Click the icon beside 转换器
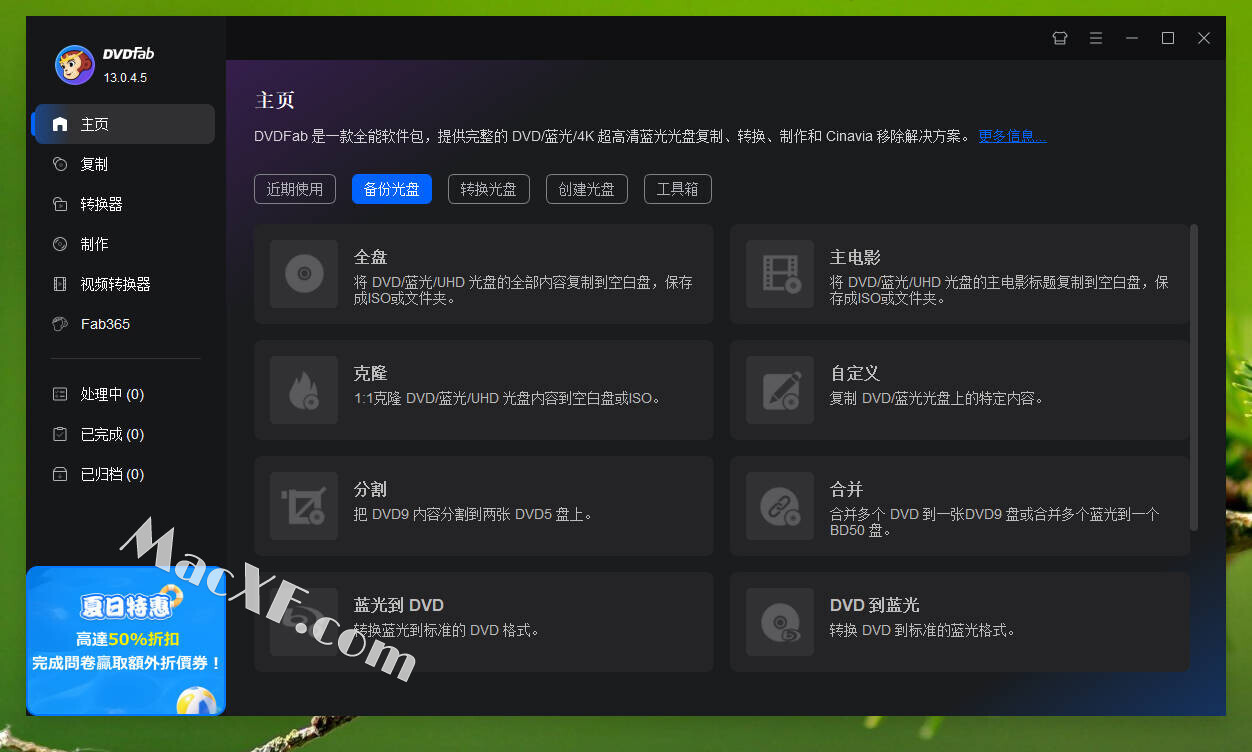Image resolution: width=1252 pixels, height=752 pixels. (60, 204)
